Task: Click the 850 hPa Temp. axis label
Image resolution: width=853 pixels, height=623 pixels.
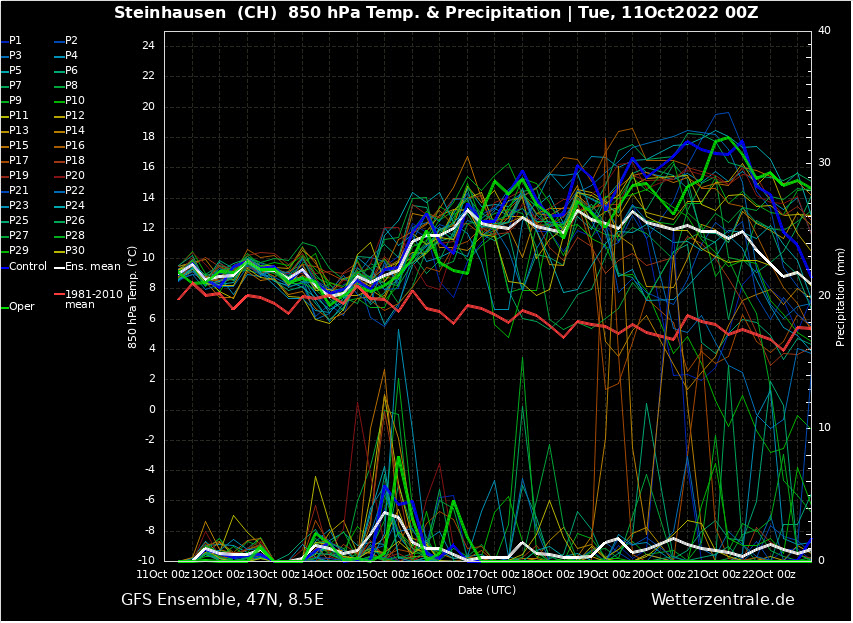Action: pyautogui.click(x=132, y=297)
